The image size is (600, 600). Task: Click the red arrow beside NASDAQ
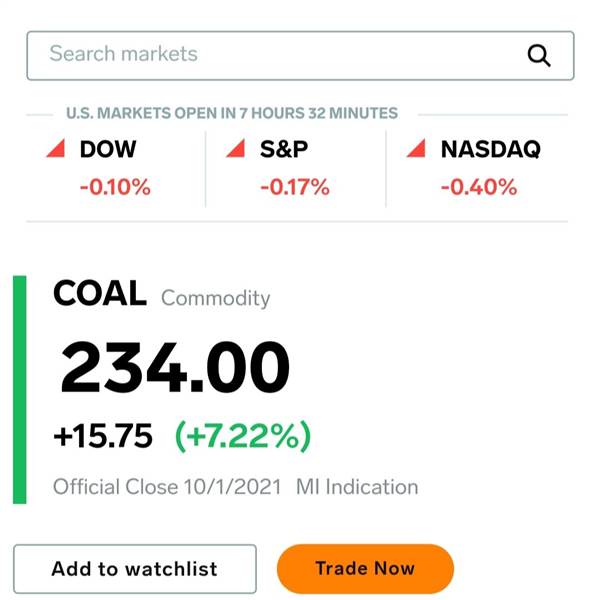tap(416, 148)
